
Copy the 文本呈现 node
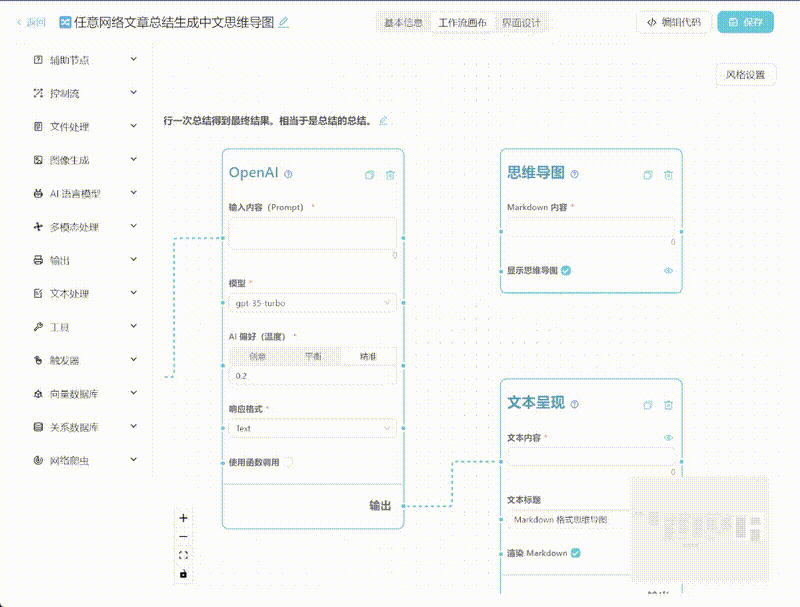point(648,405)
